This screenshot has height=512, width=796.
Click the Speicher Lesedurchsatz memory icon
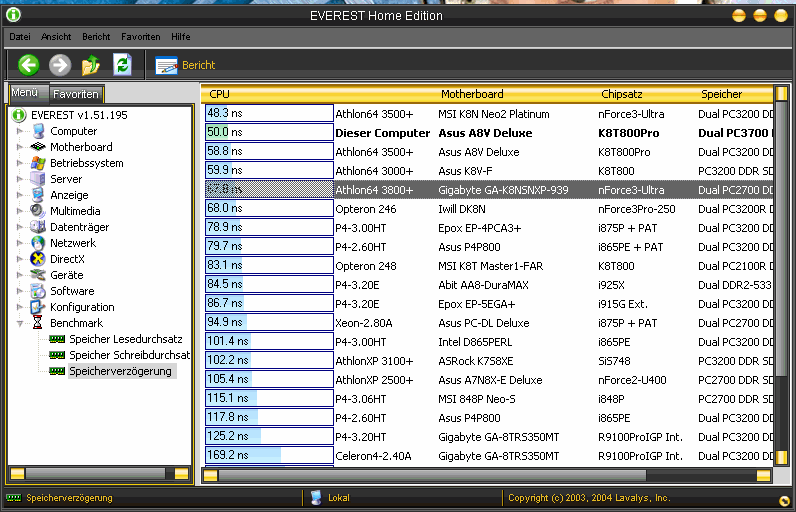57,339
